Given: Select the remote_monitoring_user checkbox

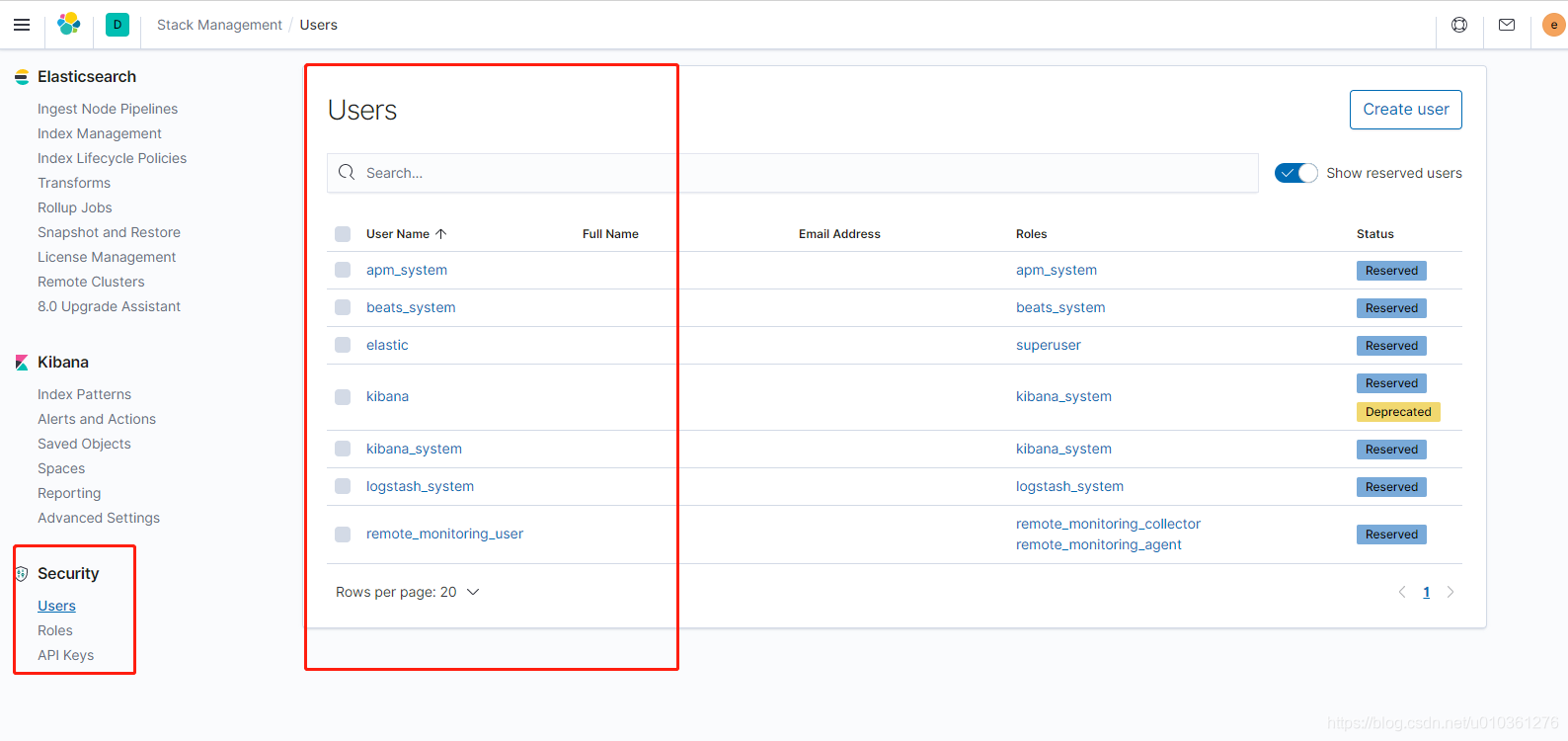Looking at the screenshot, I should tap(343, 535).
